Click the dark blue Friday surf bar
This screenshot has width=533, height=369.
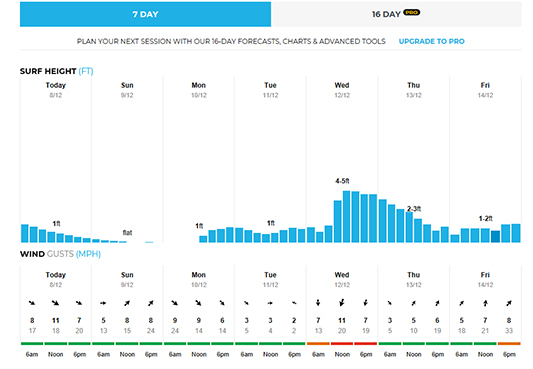496,236
